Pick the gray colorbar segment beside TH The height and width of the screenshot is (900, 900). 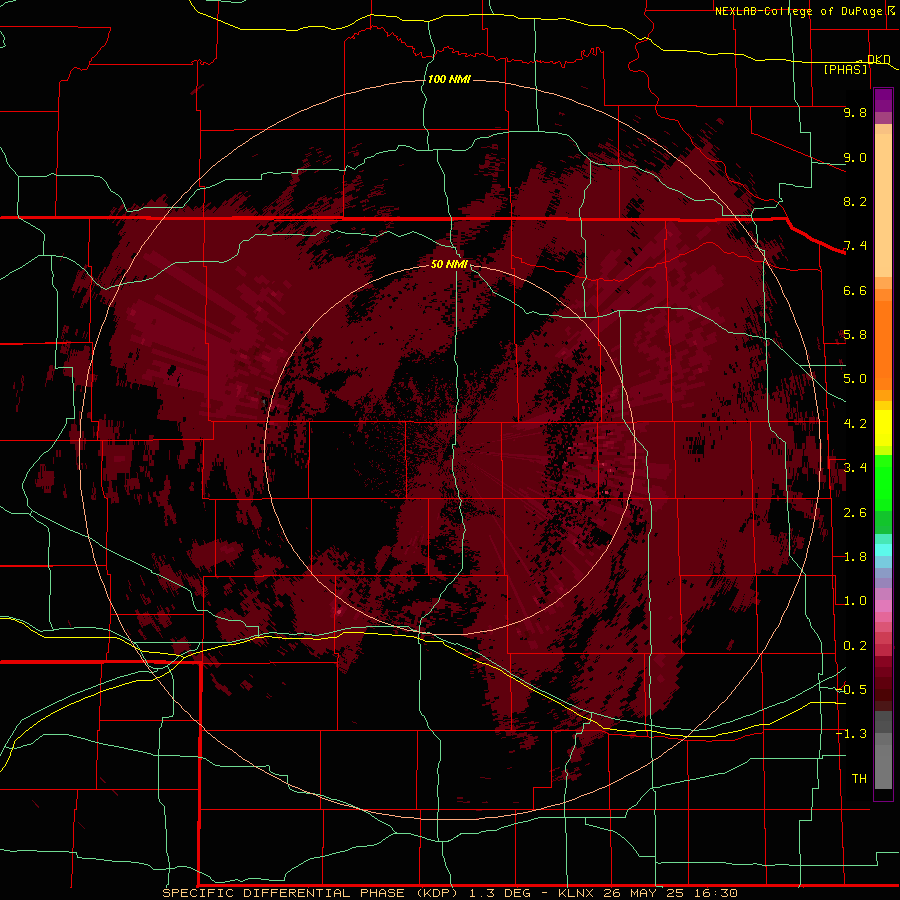point(883,766)
